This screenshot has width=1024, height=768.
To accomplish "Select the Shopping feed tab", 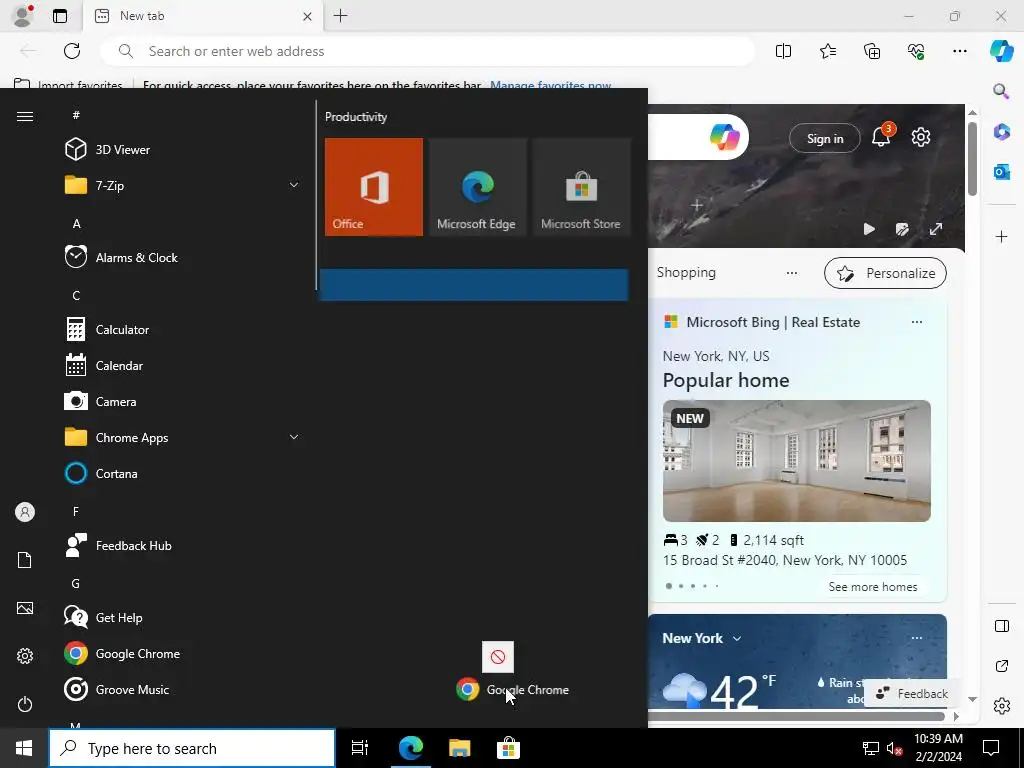I will (686, 272).
